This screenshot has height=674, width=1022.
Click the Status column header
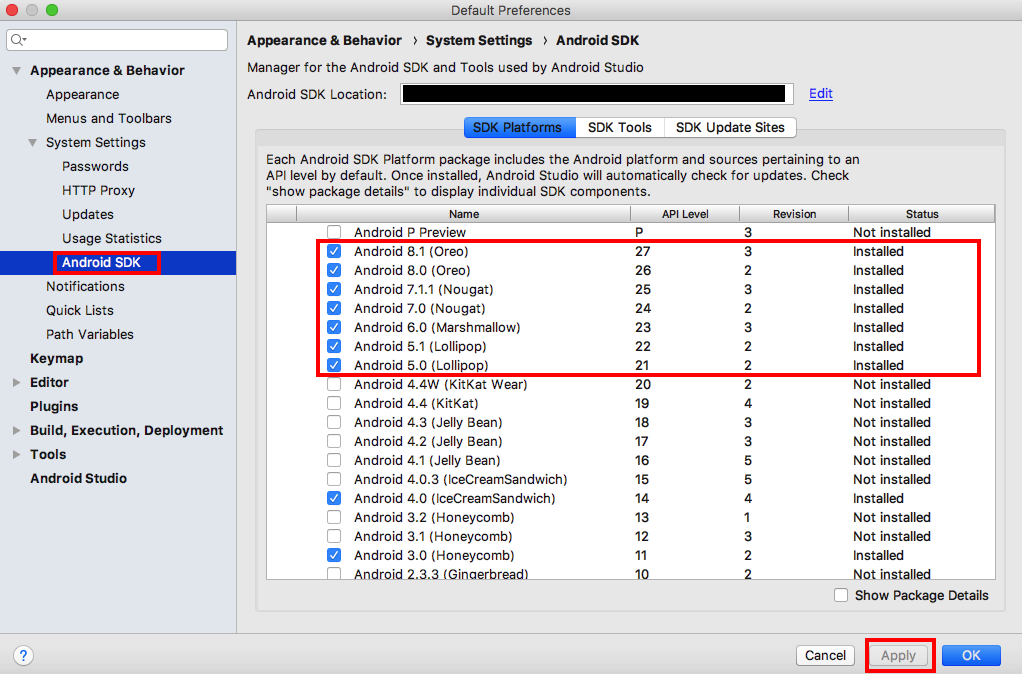click(922, 214)
